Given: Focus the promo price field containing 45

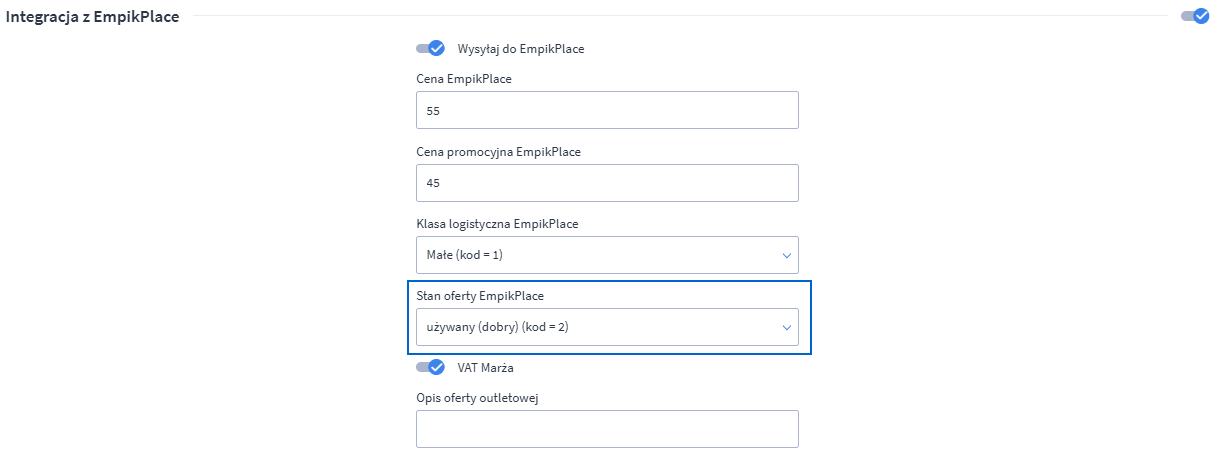Looking at the screenshot, I should point(606,183).
